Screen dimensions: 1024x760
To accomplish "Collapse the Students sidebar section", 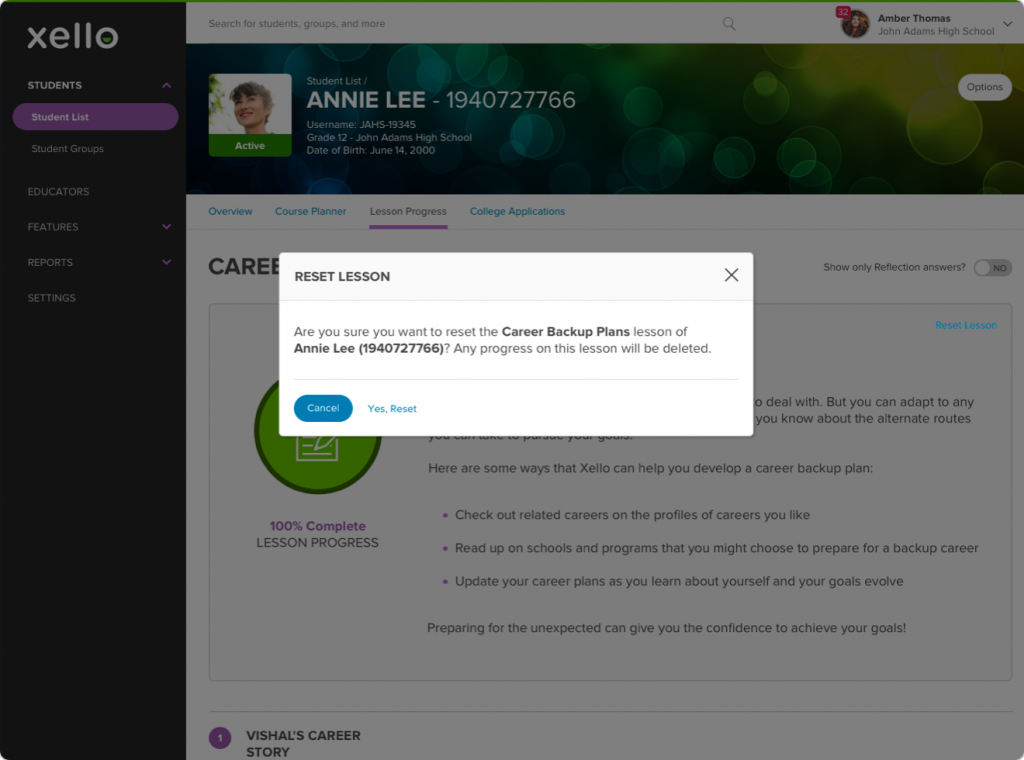I will [166, 86].
